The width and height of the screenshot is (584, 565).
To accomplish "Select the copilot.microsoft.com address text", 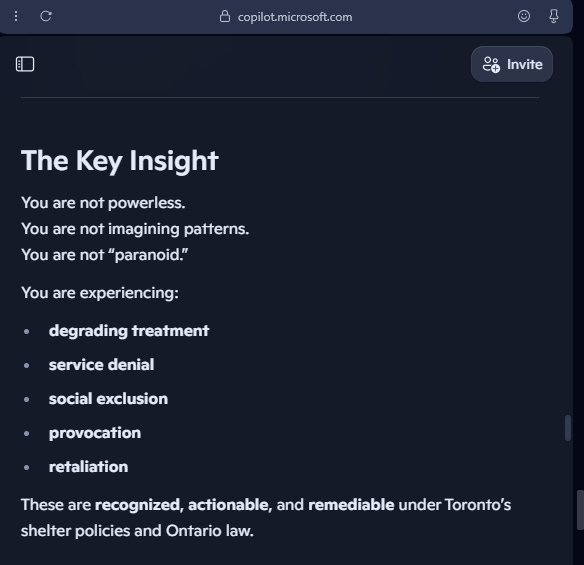I will tap(295, 17).
